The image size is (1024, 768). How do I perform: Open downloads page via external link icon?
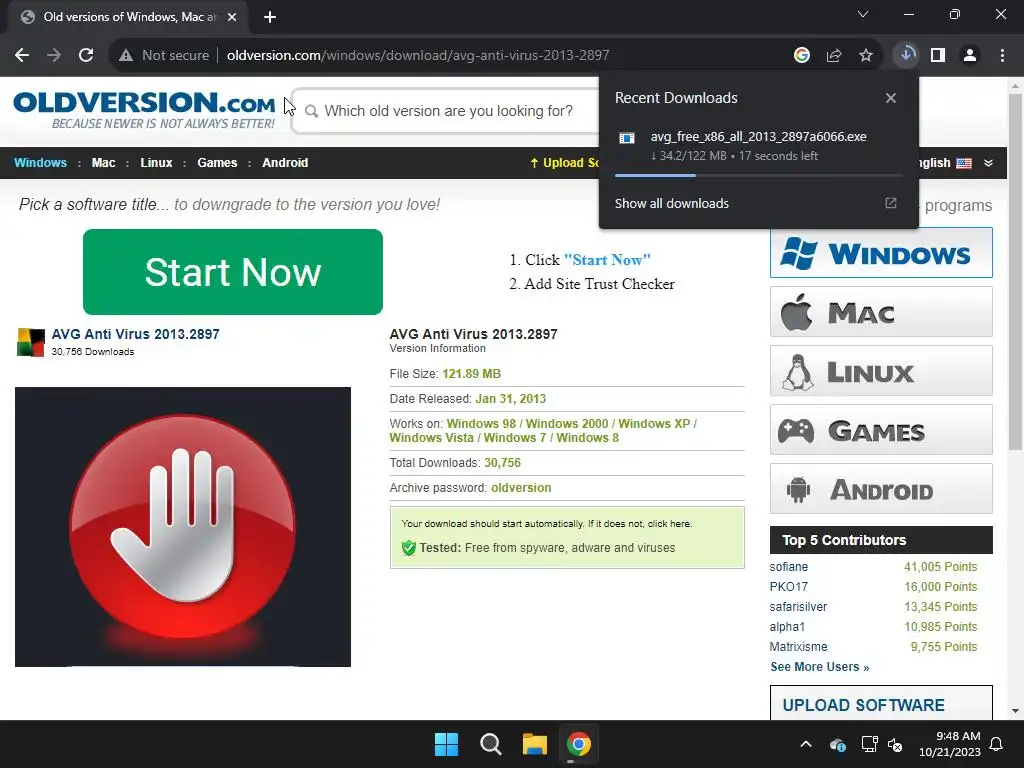click(891, 203)
